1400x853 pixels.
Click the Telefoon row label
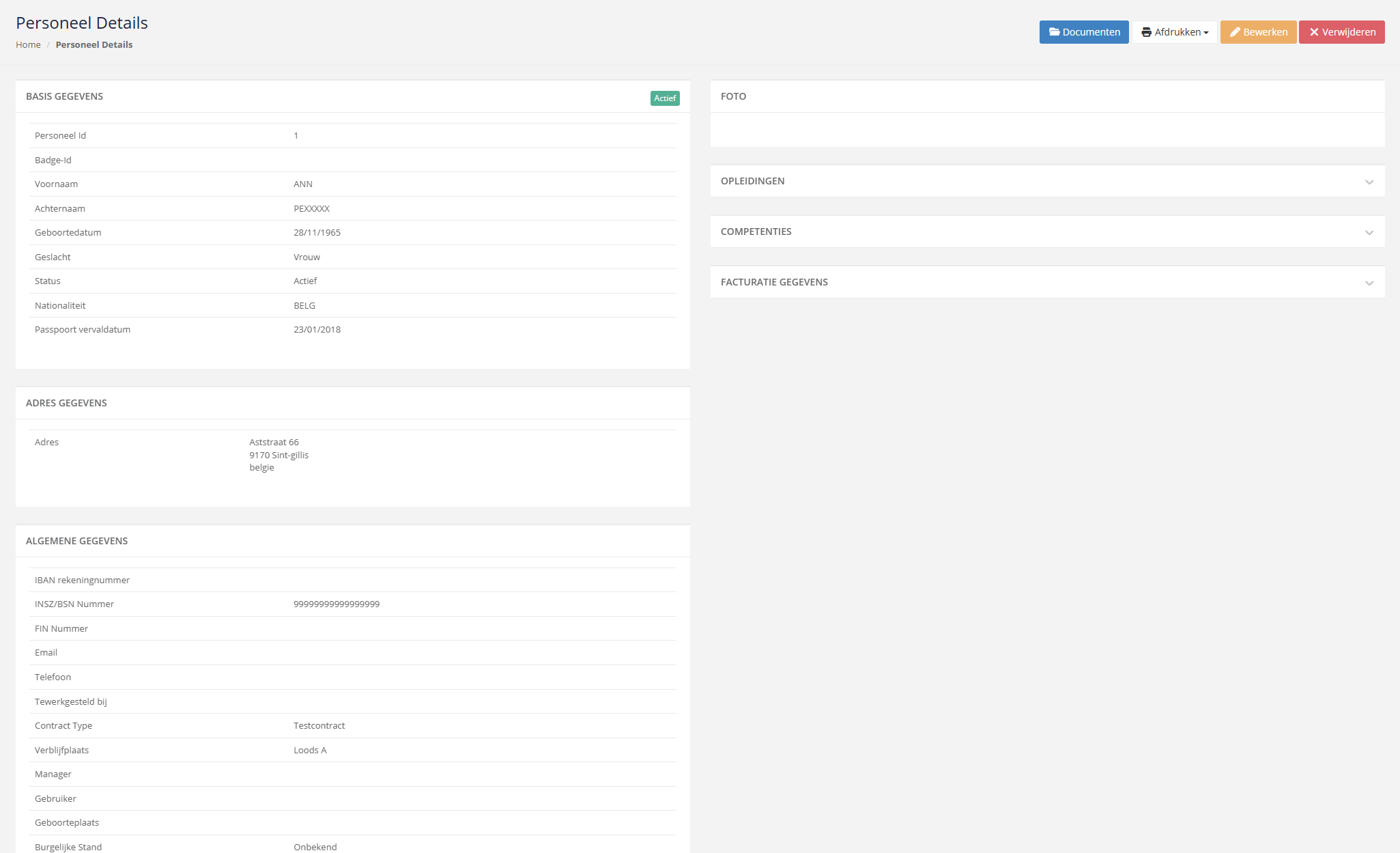click(53, 677)
